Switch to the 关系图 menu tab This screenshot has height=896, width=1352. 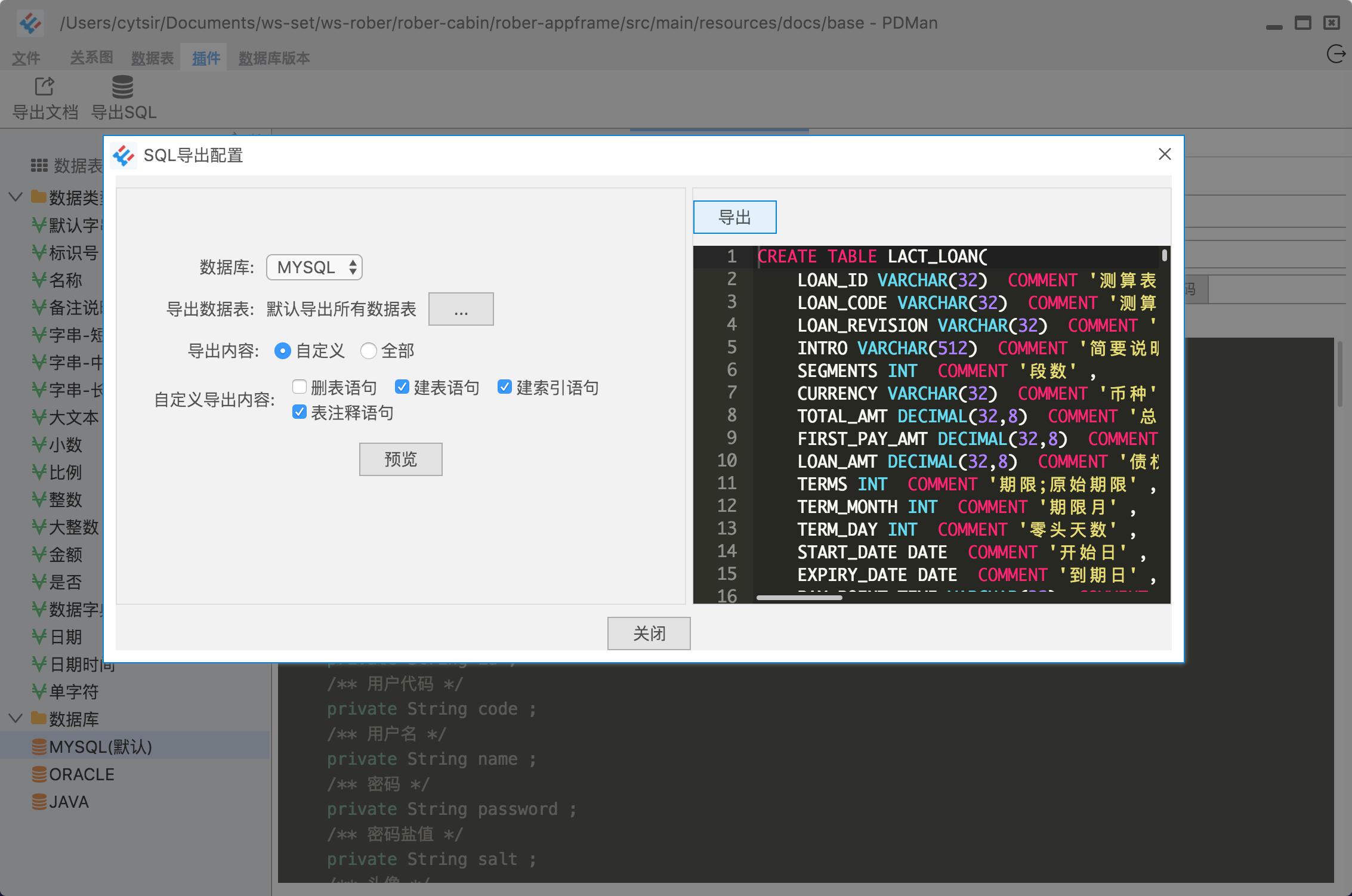tap(91, 57)
